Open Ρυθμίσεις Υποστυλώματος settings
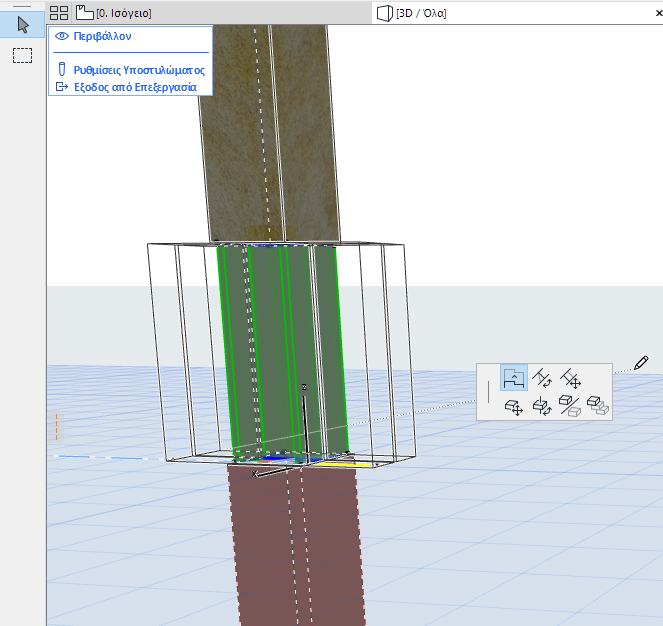Image resolution: width=663 pixels, height=626 pixels. coord(138,70)
